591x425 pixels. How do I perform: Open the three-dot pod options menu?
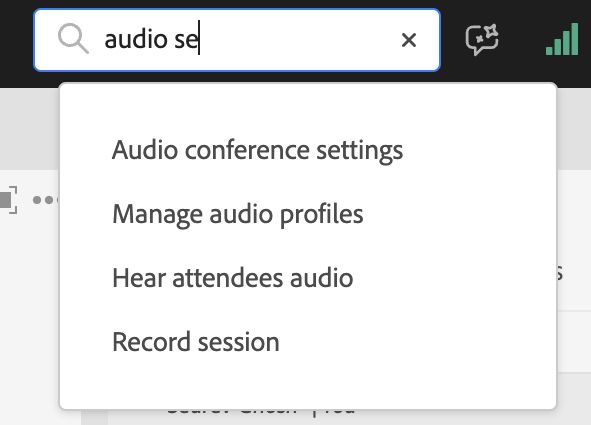coord(46,200)
